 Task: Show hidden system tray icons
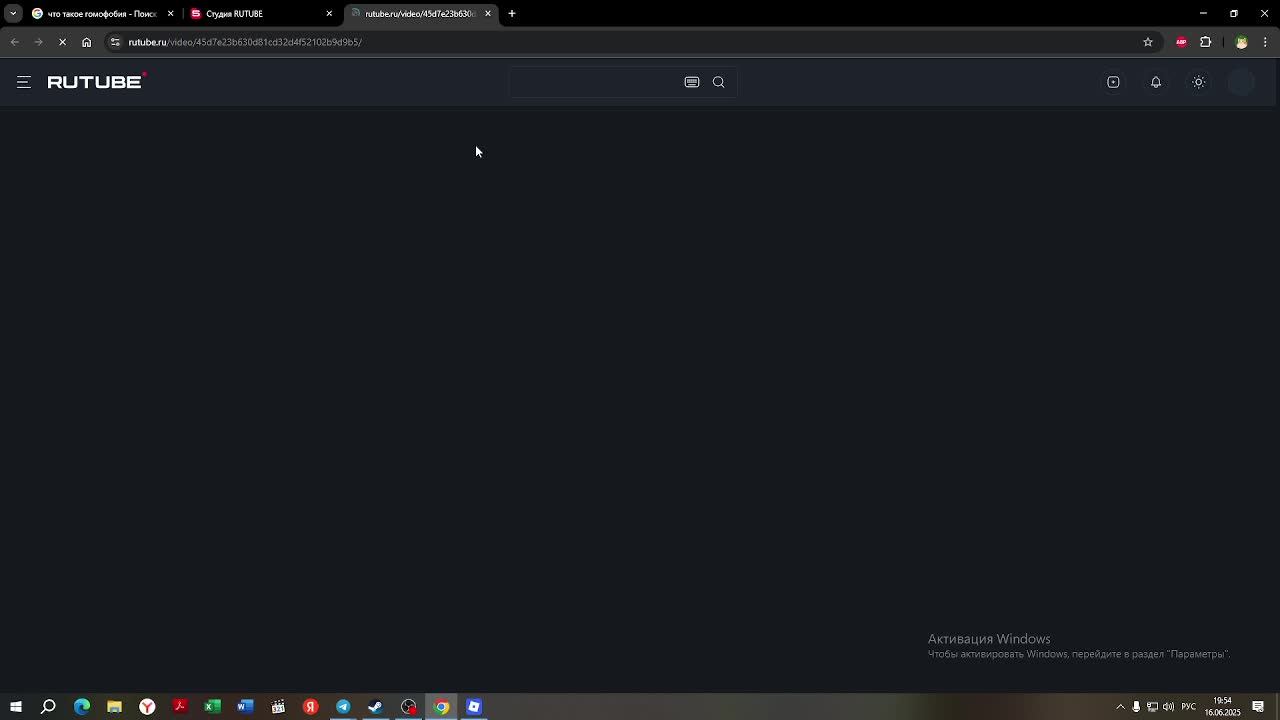(1120, 707)
